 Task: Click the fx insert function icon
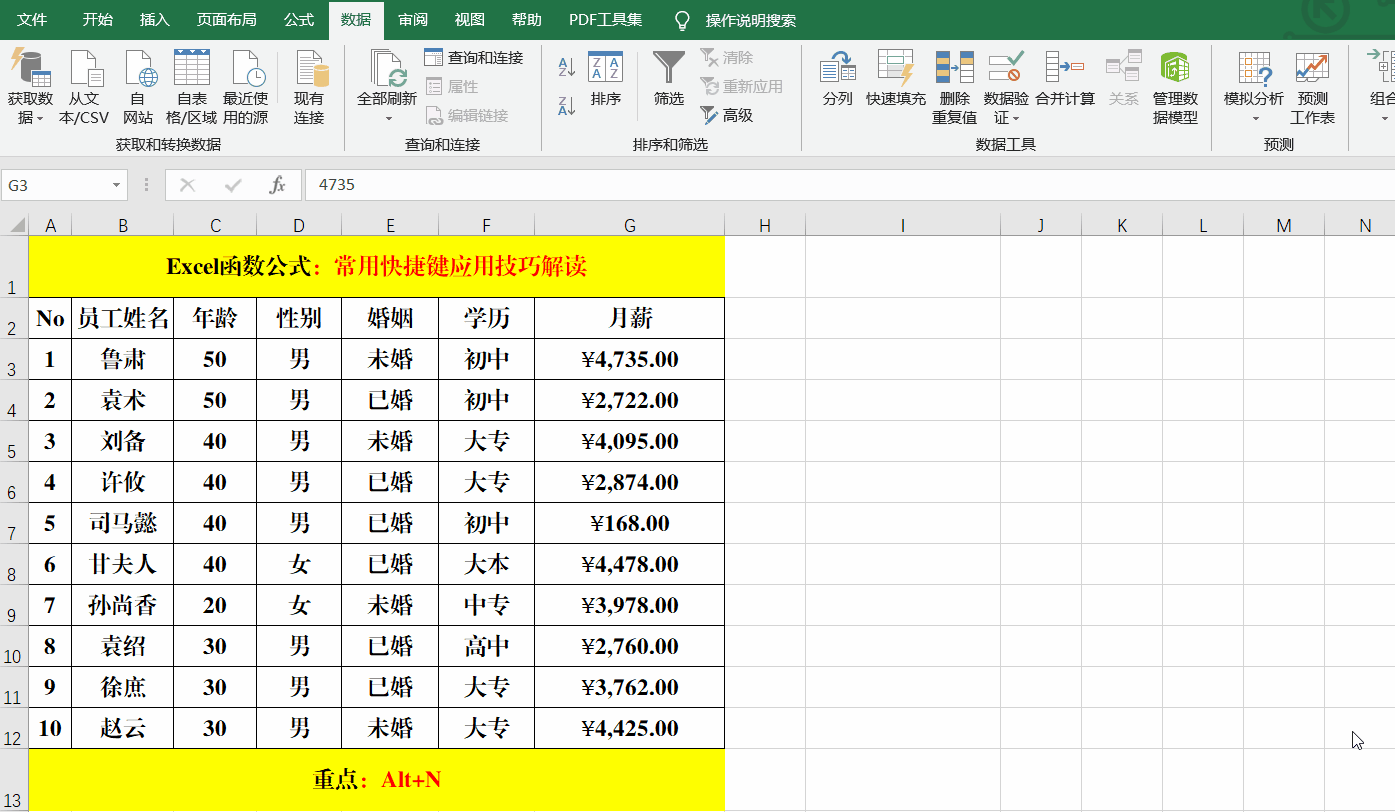[278, 185]
